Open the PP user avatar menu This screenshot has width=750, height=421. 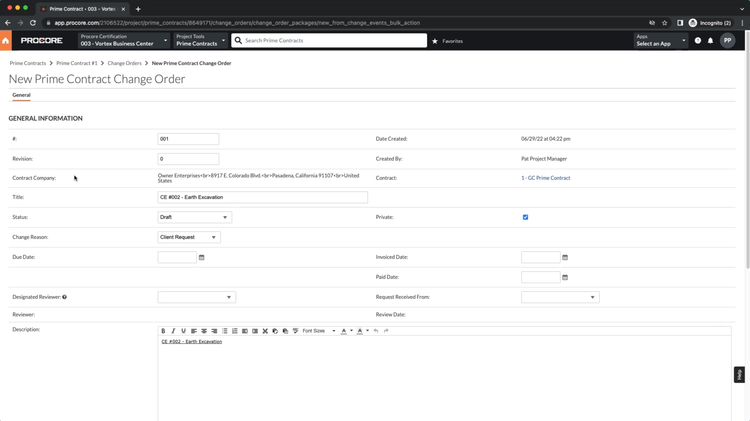click(x=728, y=41)
